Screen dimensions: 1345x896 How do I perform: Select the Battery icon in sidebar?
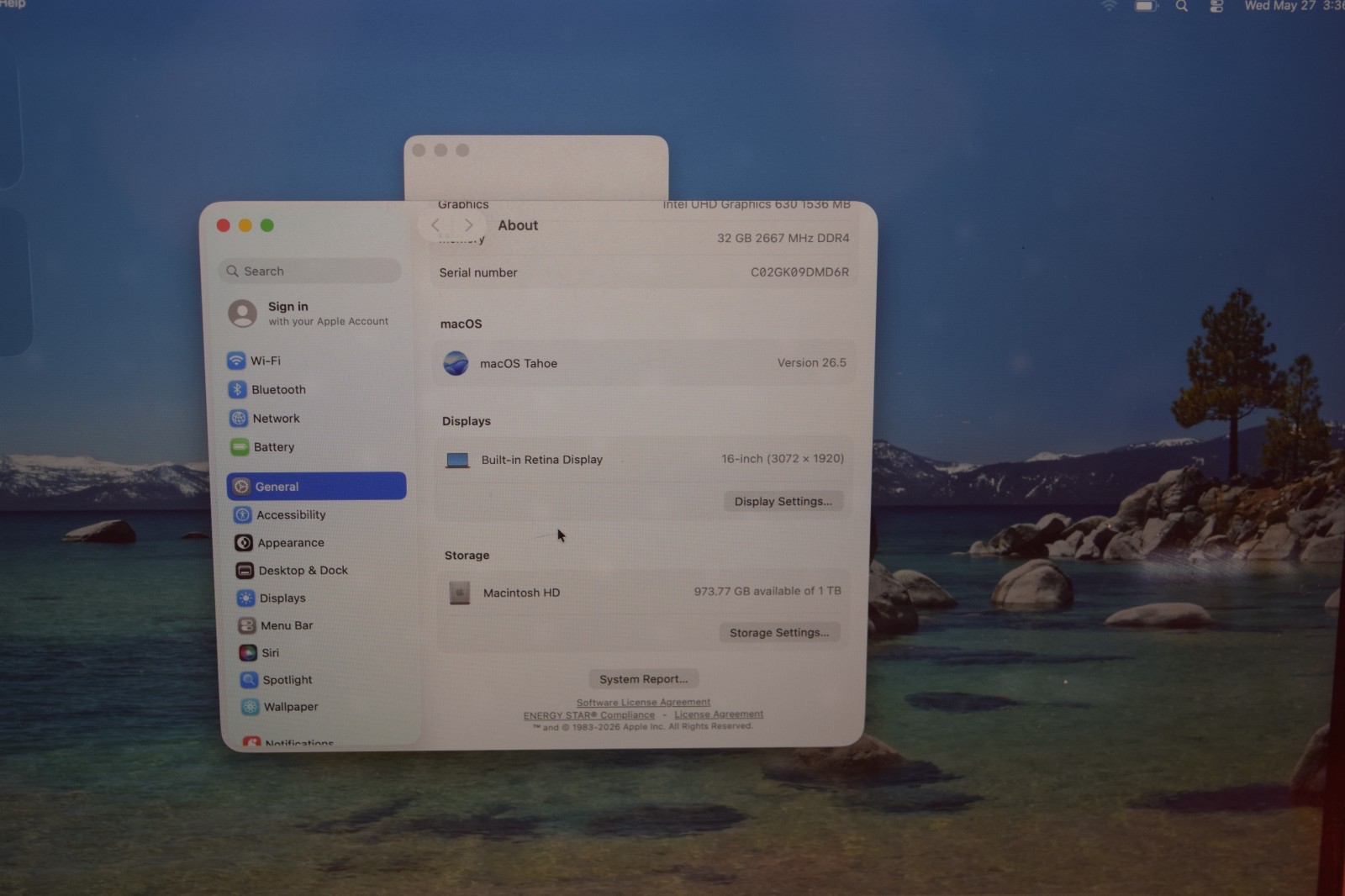(x=240, y=447)
